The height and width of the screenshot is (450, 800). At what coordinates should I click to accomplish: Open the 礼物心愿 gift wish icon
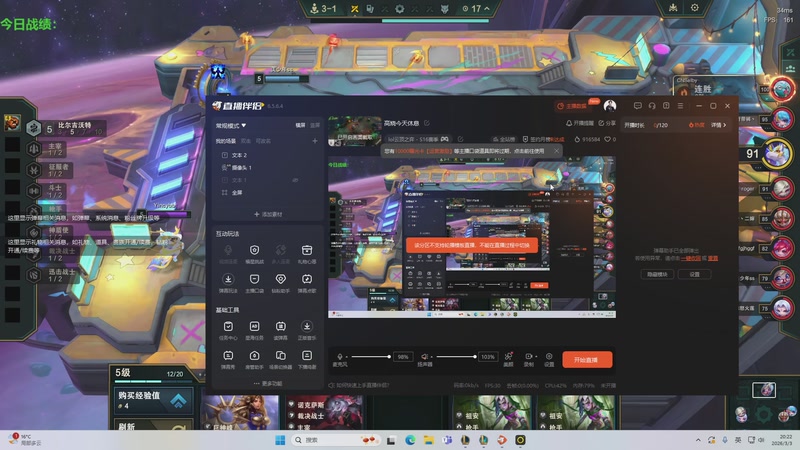click(x=307, y=250)
